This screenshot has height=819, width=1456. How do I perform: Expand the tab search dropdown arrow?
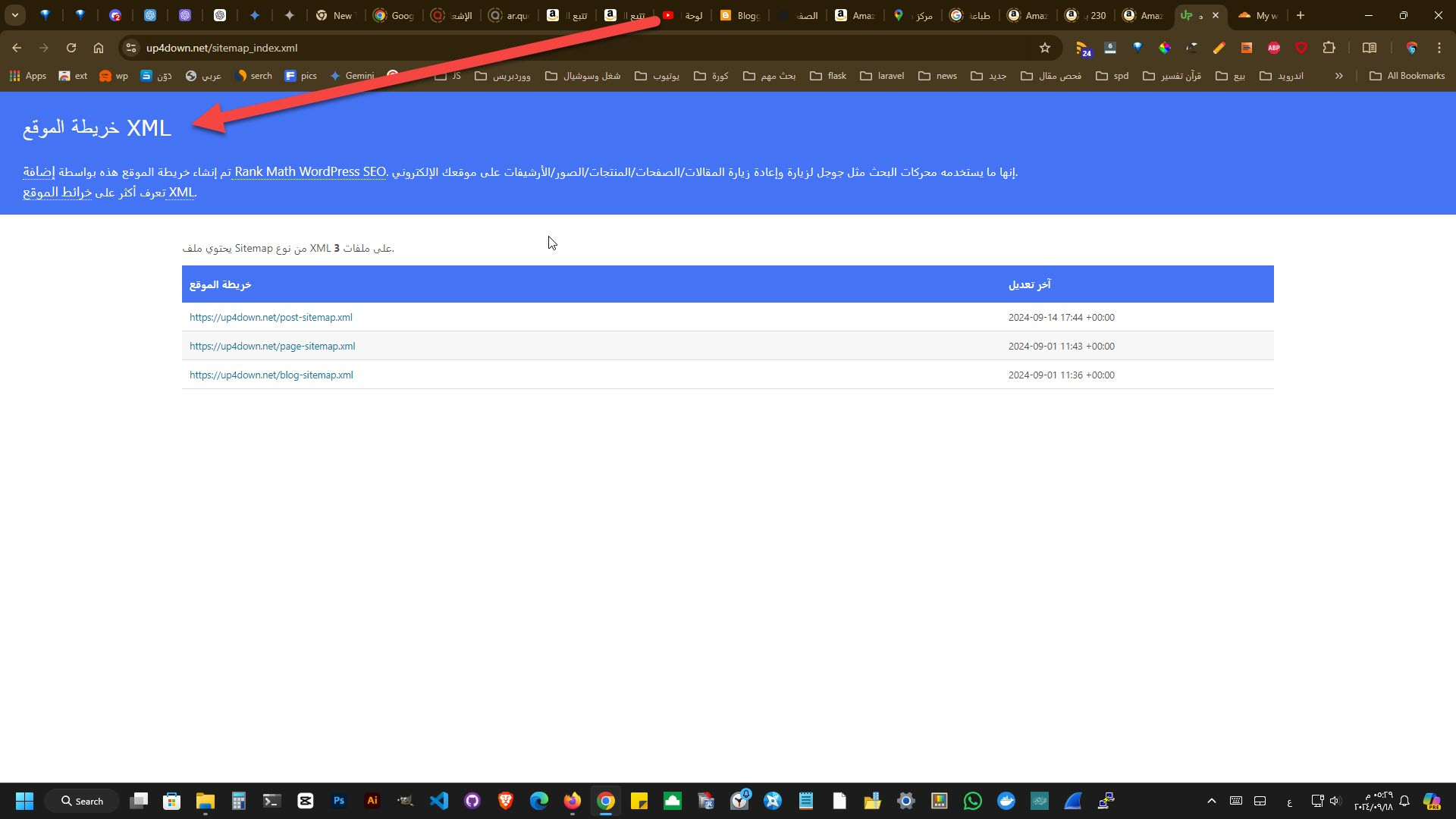pos(15,15)
